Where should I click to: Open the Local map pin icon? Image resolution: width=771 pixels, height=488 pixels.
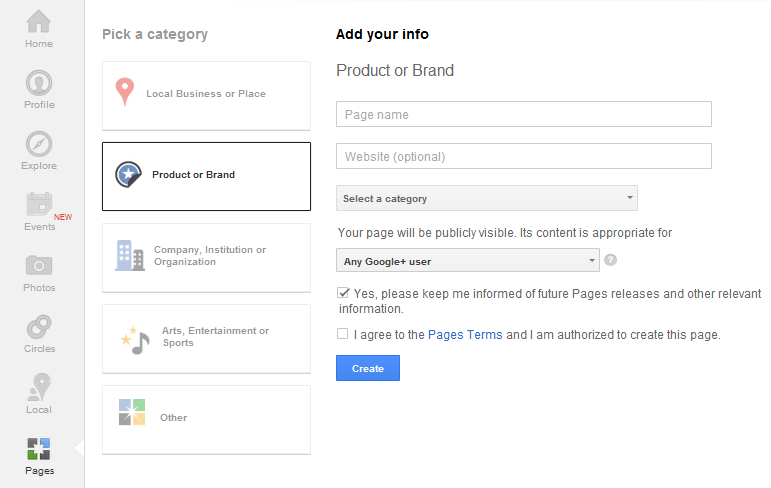tap(39, 387)
